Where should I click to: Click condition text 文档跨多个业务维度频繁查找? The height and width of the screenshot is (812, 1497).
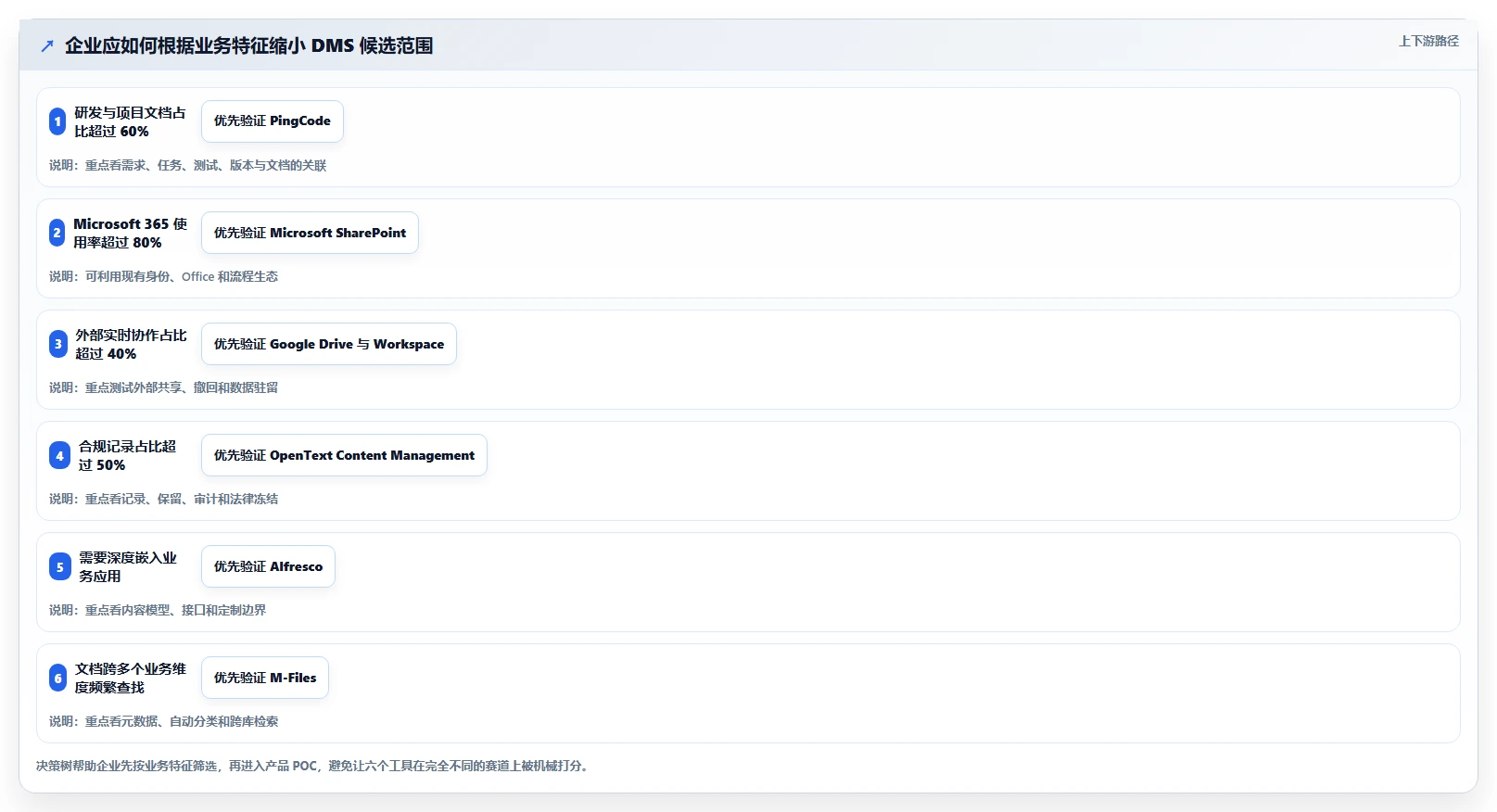(x=131, y=678)
